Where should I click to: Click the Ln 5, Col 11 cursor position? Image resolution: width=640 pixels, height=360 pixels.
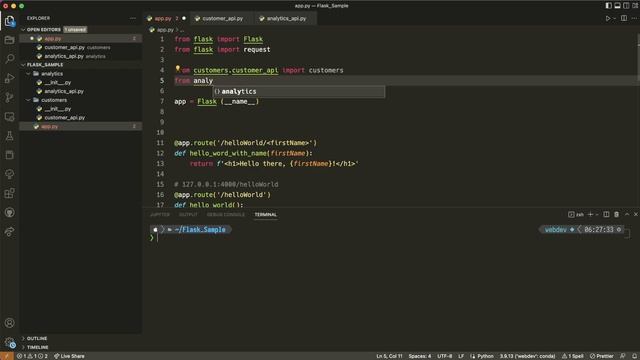389,356
